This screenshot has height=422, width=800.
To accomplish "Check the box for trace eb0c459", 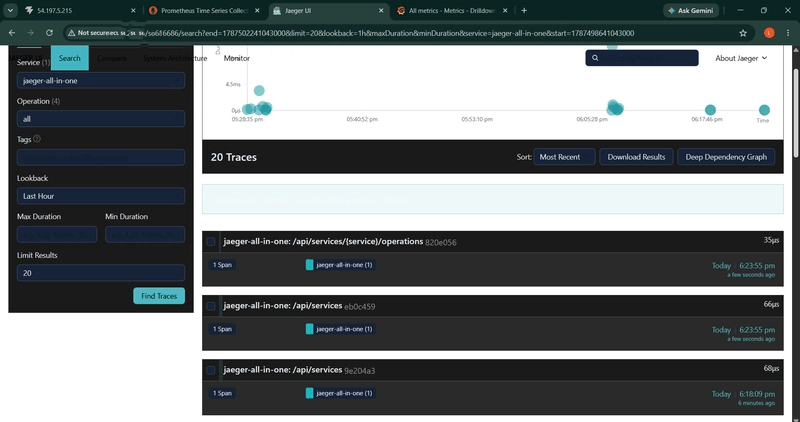I will pyautogui.click(x=211, y=306).
